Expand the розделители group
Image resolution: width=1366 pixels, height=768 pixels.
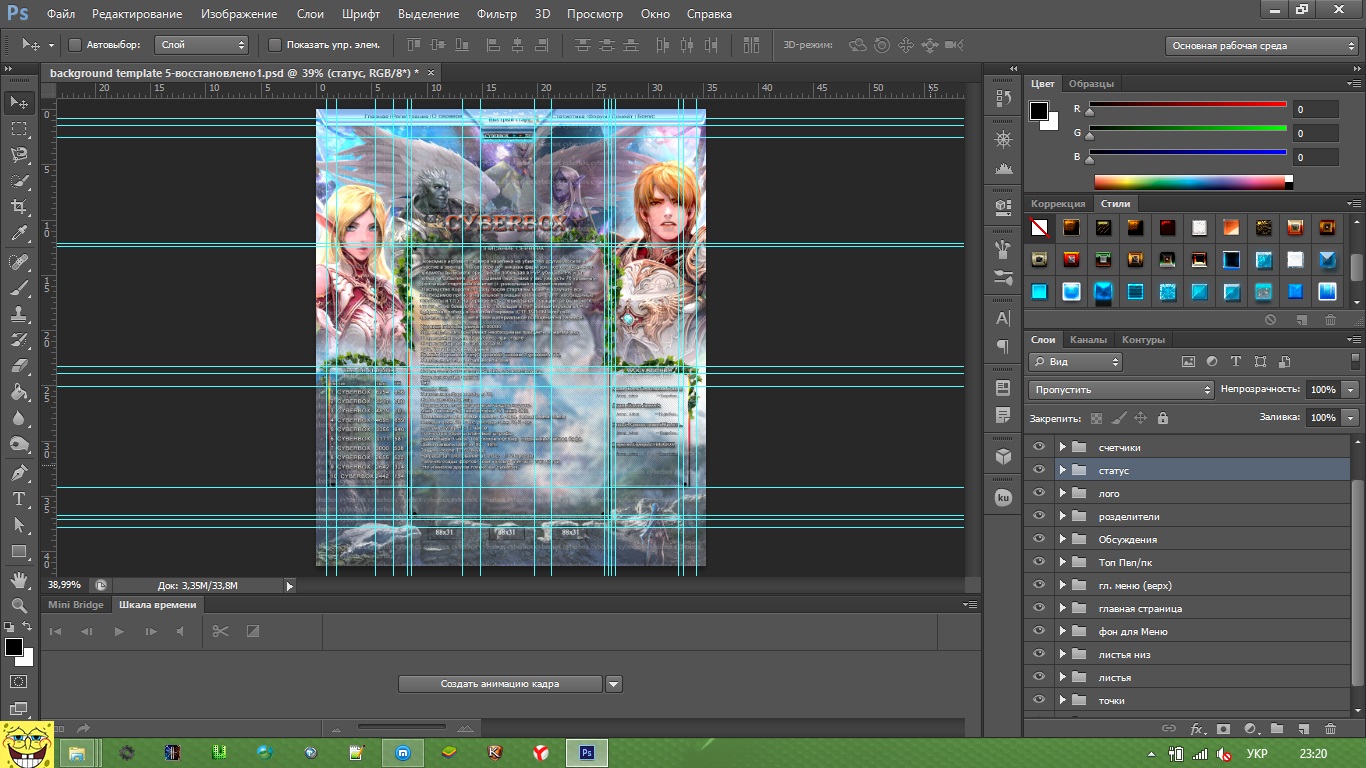1063,516
